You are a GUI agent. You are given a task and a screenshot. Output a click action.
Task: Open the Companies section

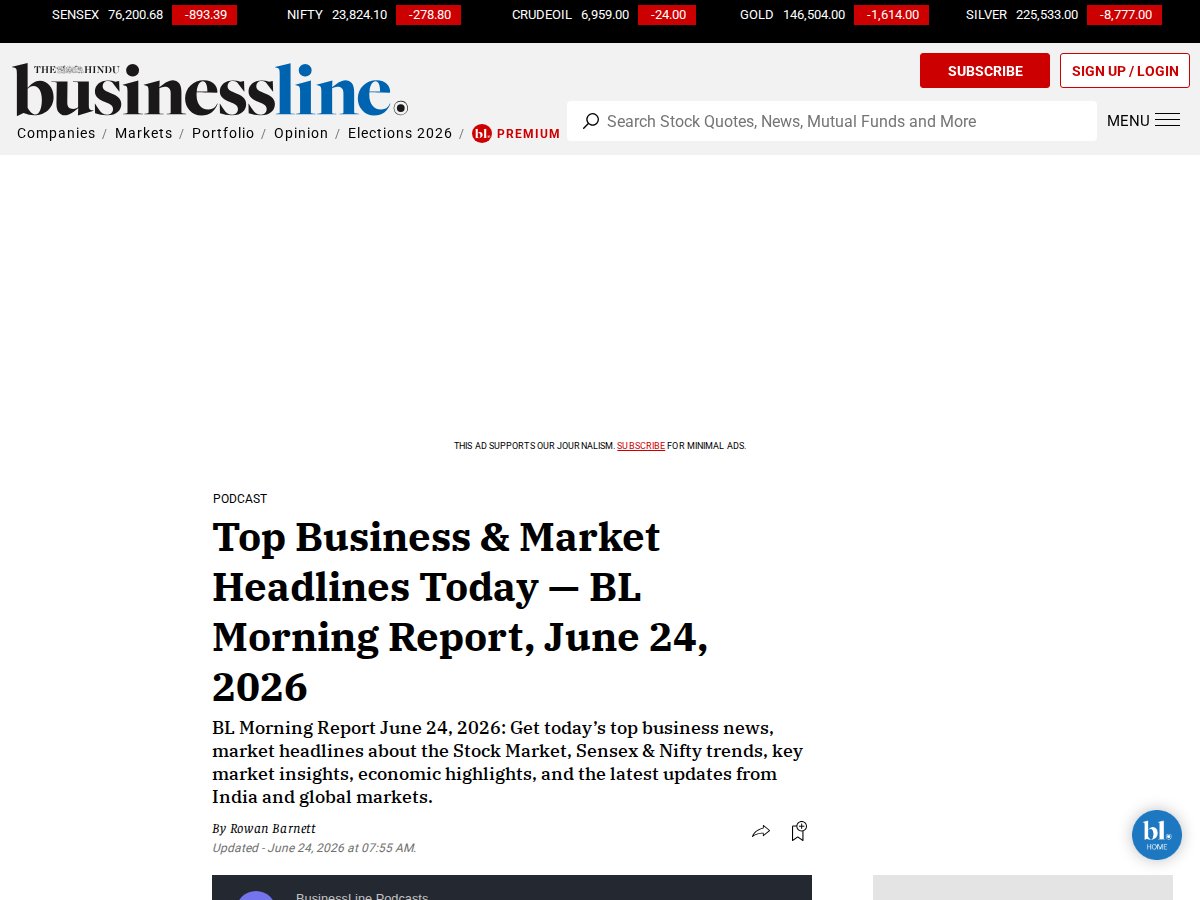(56, 133)
